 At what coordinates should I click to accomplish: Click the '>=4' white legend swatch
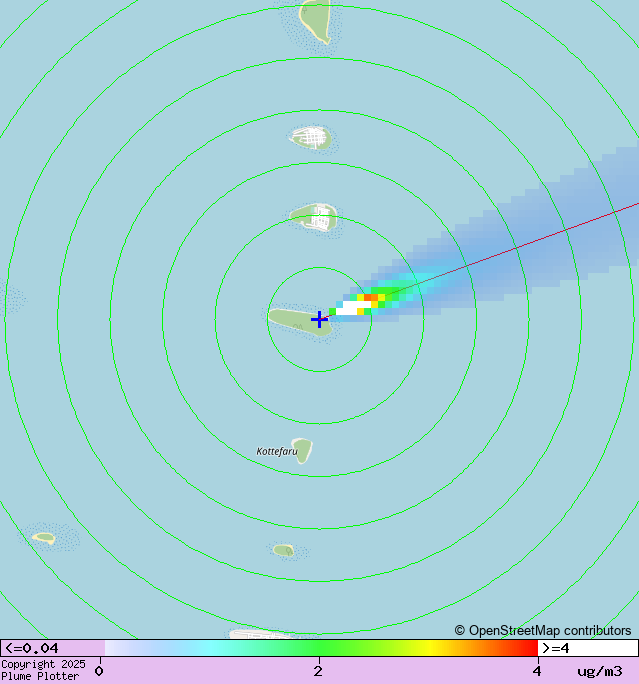[x=588, y=648]
